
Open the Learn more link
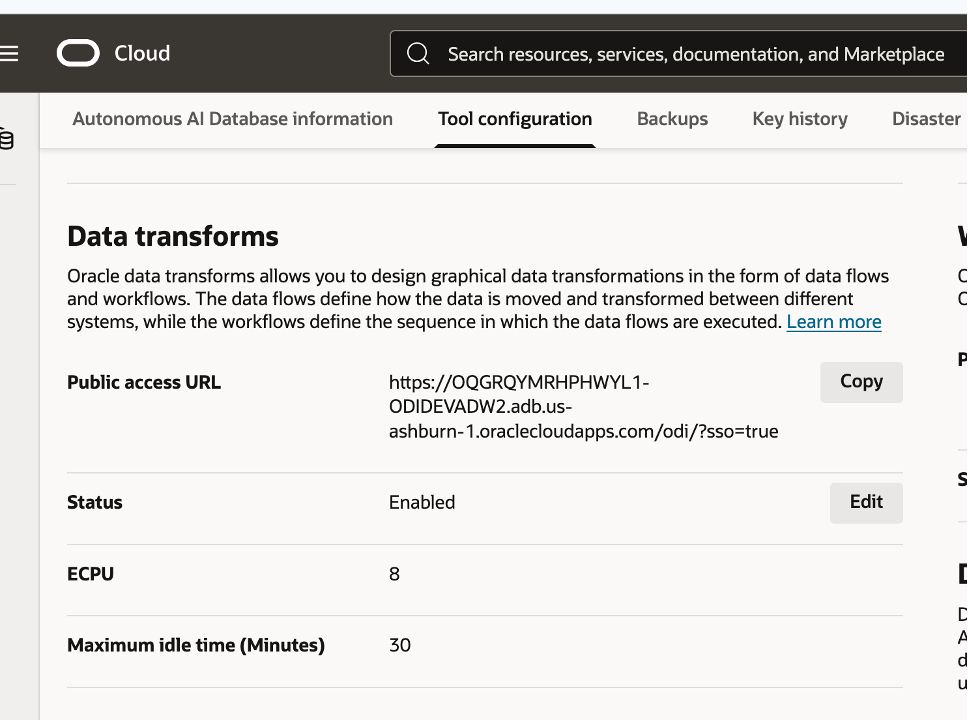point(833,322)
